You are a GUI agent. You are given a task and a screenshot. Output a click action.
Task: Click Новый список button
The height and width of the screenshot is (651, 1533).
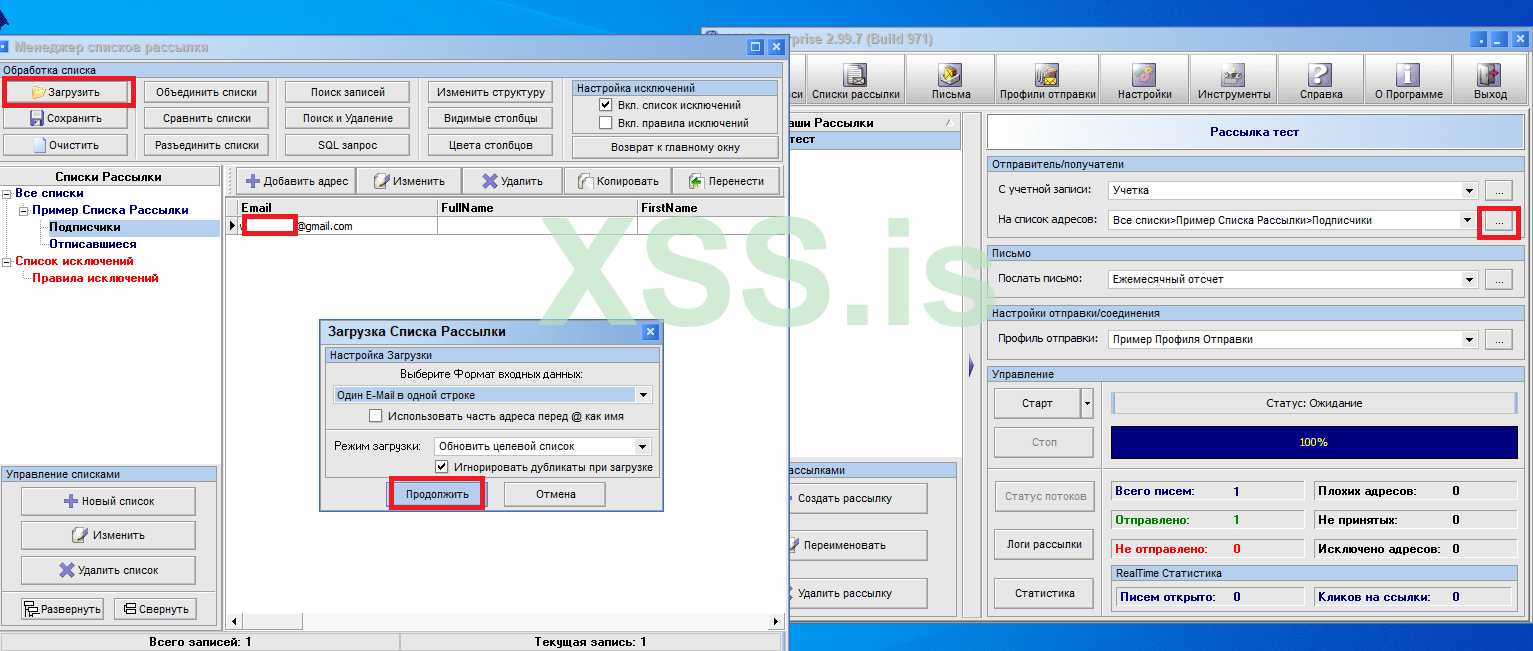108,501
